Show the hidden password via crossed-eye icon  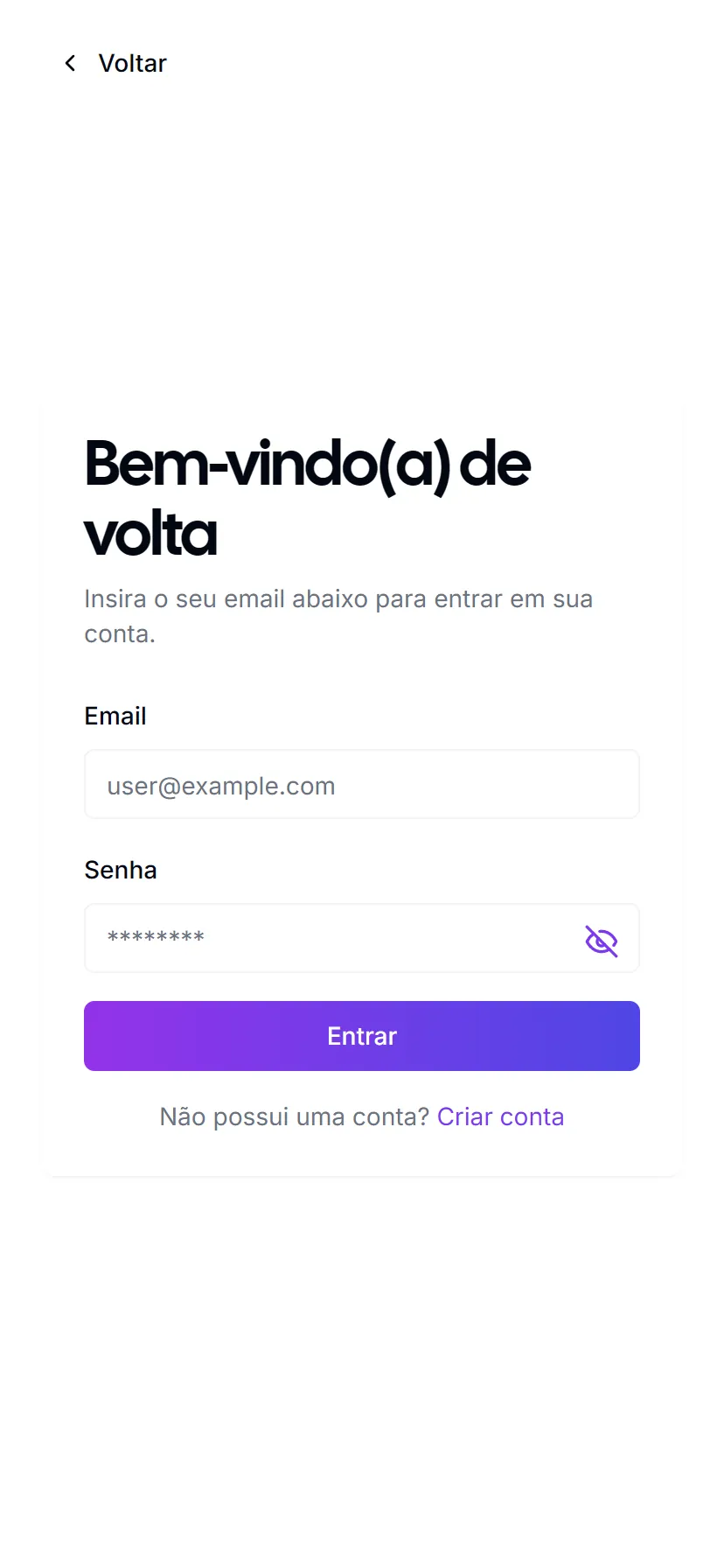click(x=601, y=941)
